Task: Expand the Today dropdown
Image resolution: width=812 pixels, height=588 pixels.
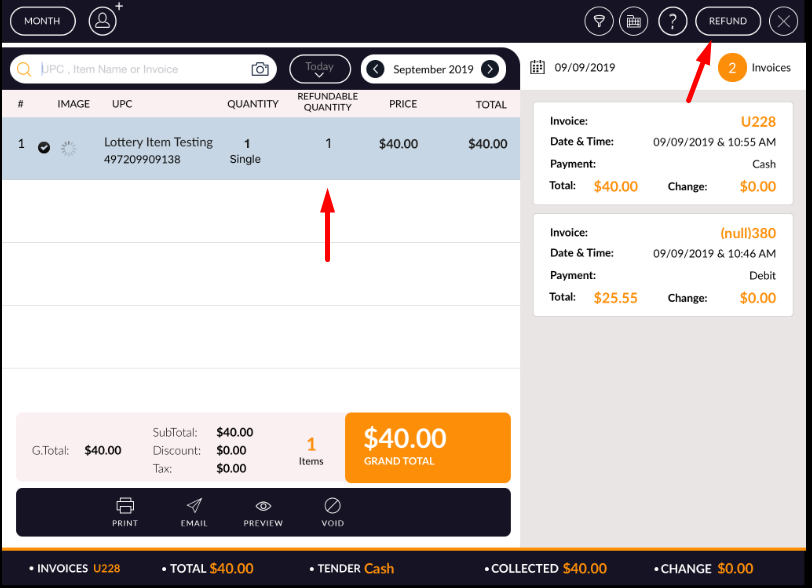Action: tap(320, 69)
